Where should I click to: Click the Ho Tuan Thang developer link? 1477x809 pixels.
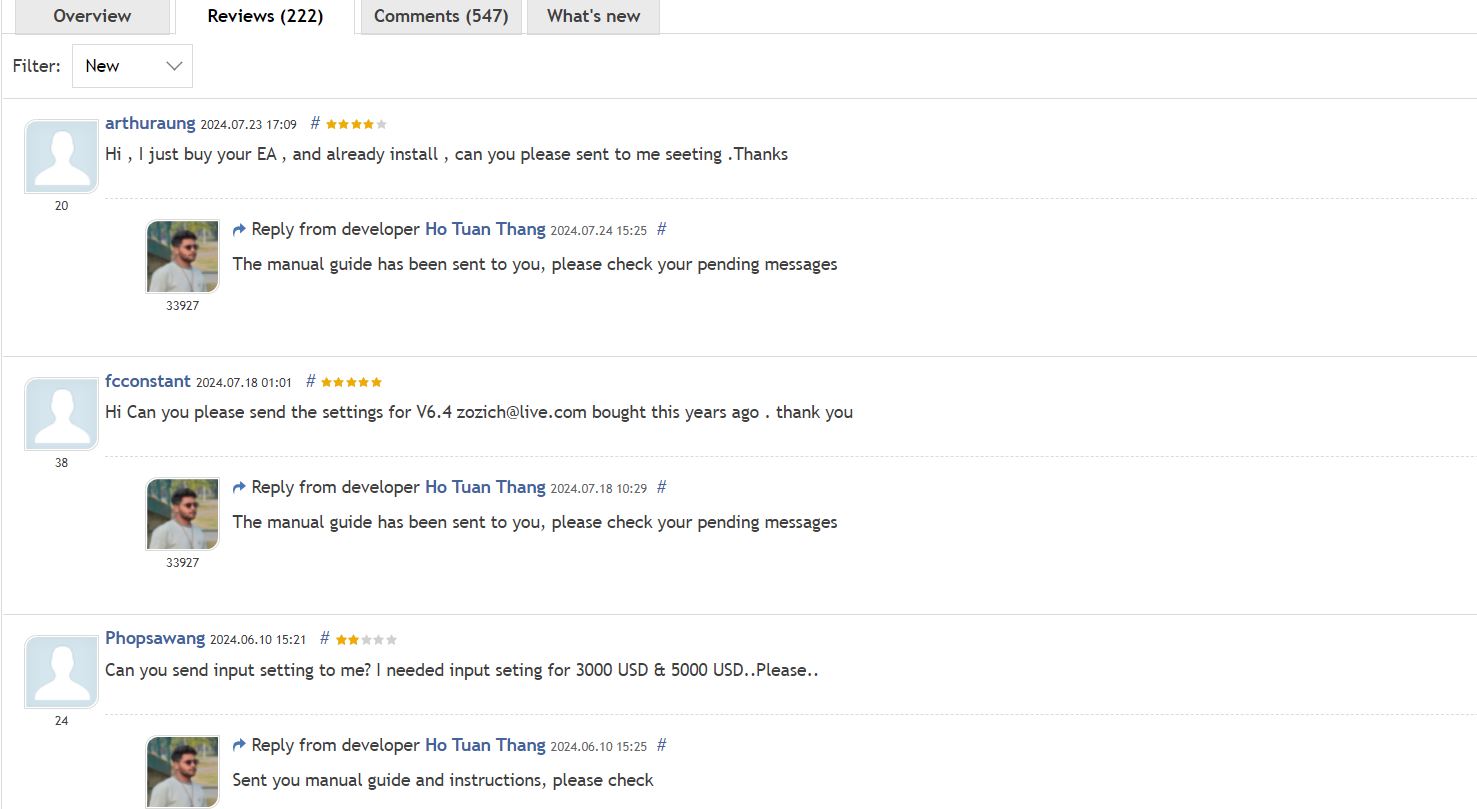(x=484, y=229)
